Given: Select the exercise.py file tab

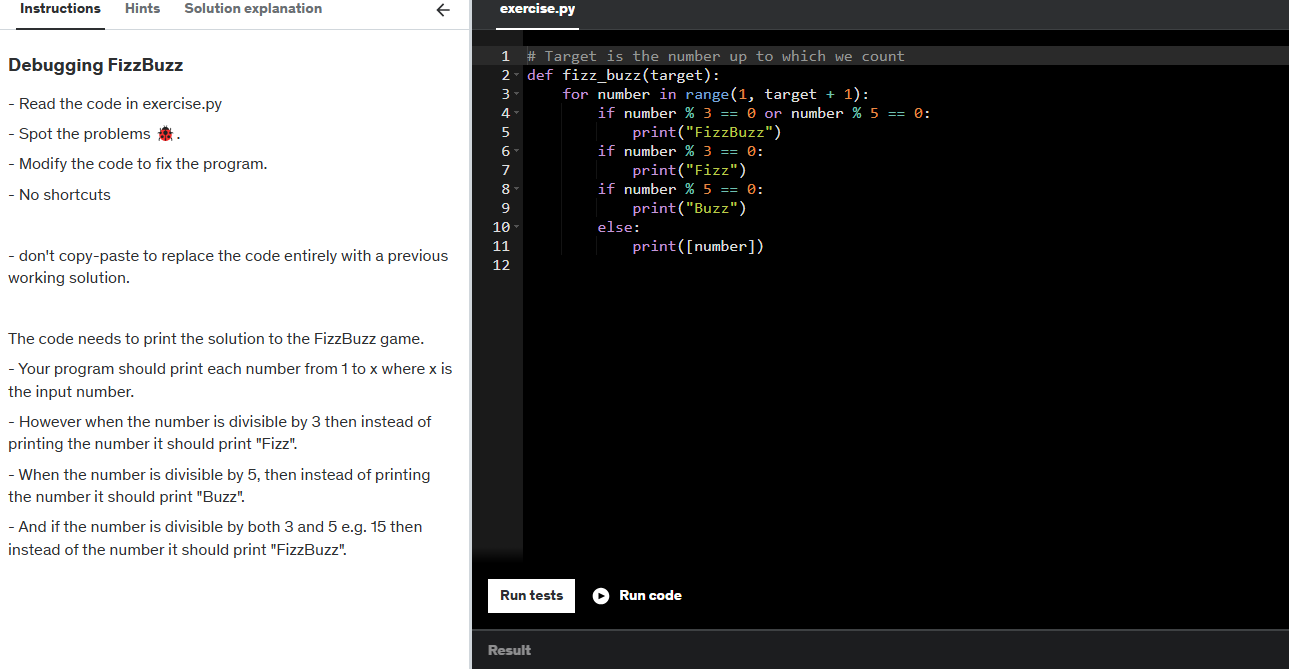Looking at the screenshot, I should click(537, 8).
